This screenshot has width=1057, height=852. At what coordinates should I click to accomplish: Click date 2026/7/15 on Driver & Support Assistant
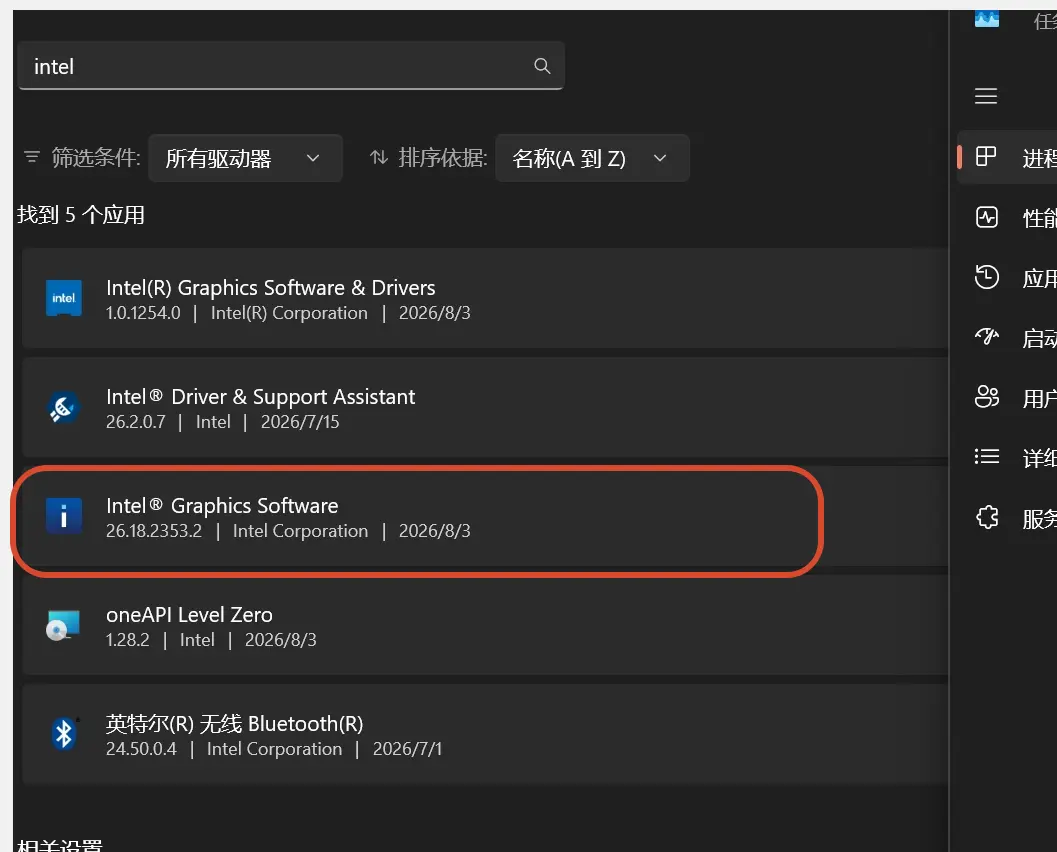pyautogui.click(x=300, y=423)
